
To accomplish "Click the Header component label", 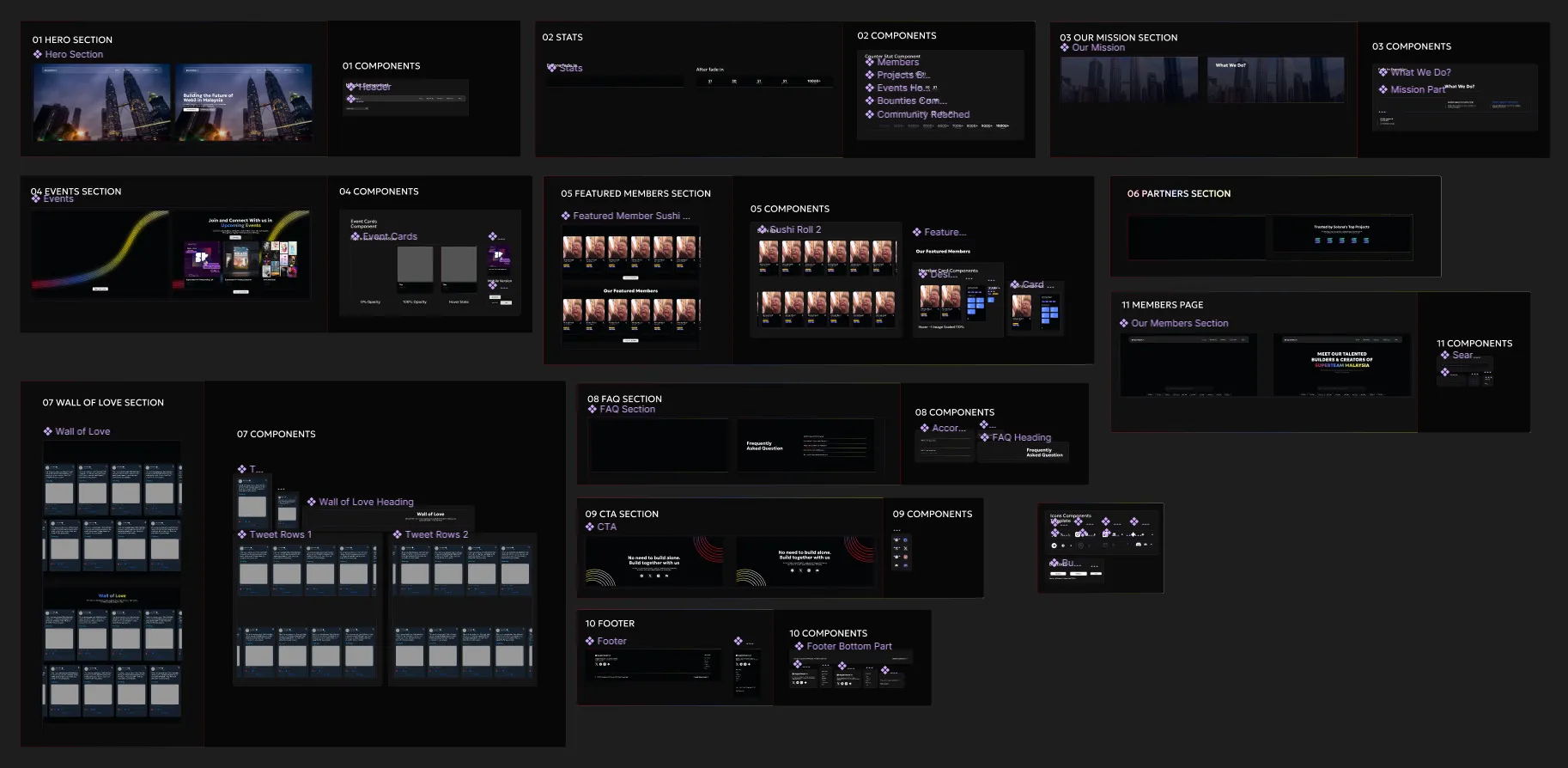I will pos(374,87).
